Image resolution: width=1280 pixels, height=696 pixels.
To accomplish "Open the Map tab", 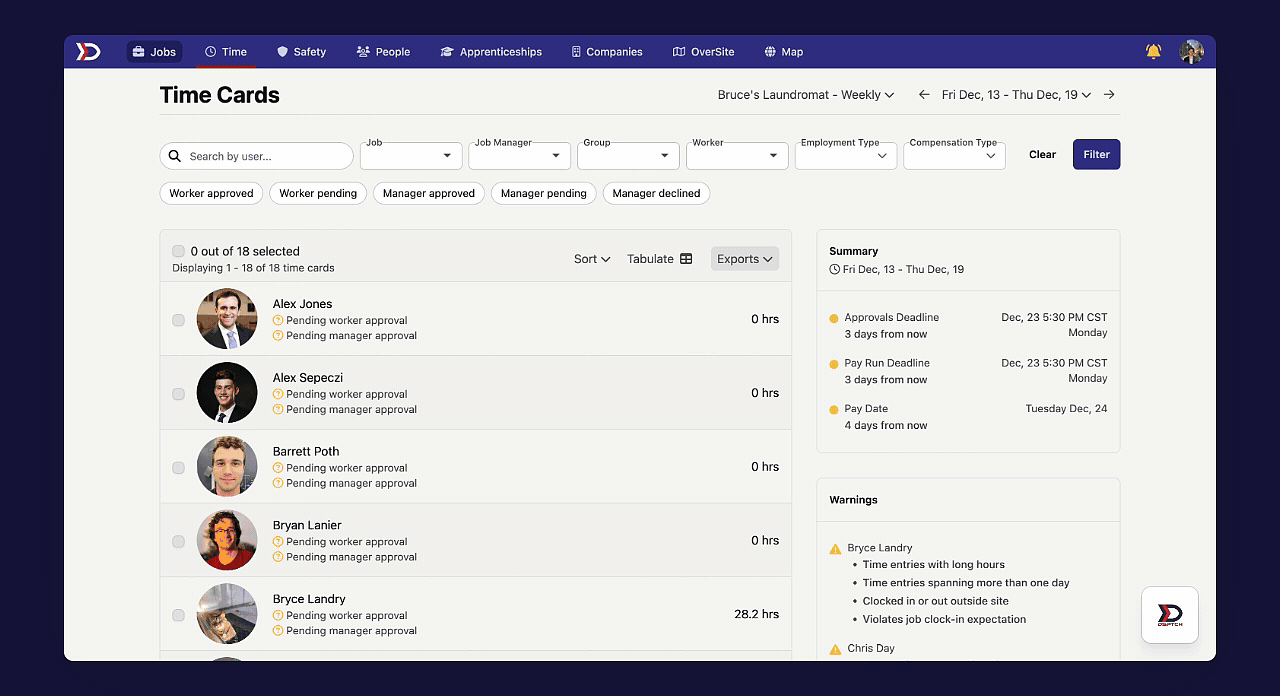I will point(784,52).
